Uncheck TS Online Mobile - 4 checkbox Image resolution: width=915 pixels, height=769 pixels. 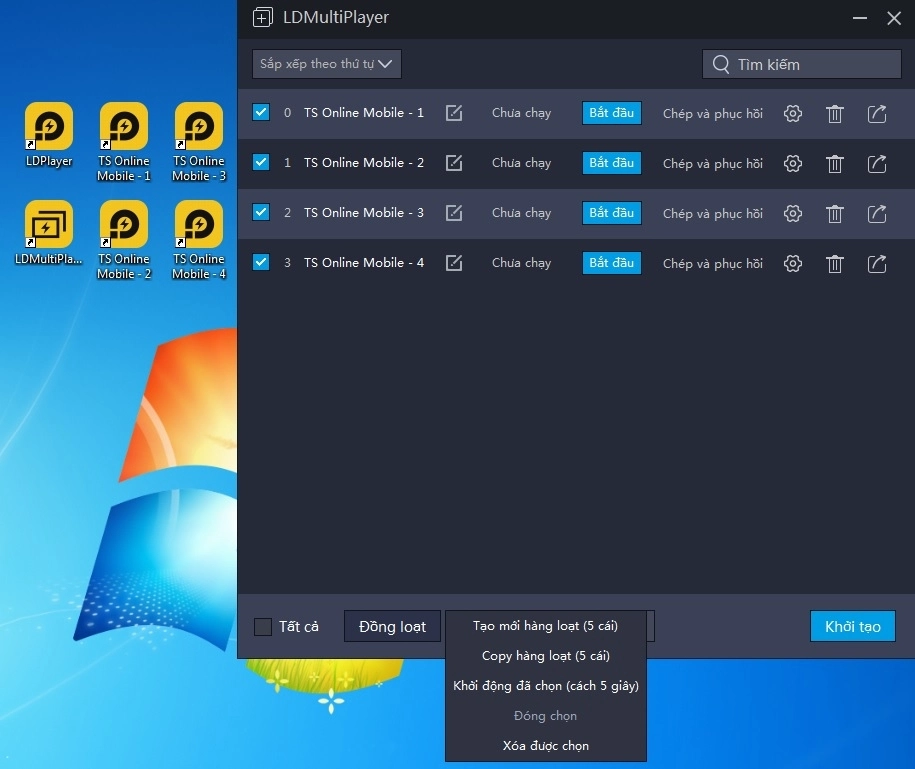261,262
